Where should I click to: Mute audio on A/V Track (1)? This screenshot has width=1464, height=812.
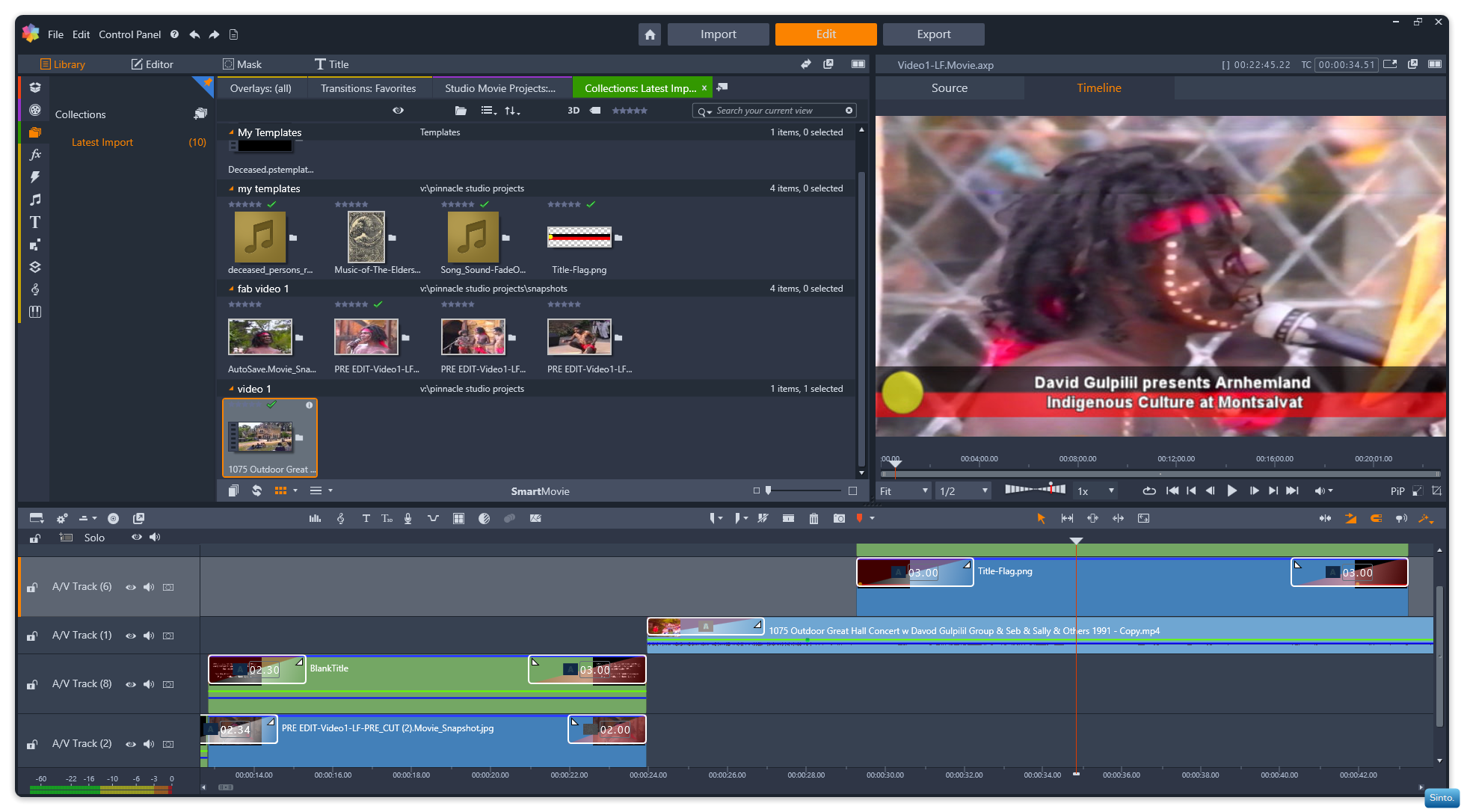pyautogui.click(x=149, y=636)
